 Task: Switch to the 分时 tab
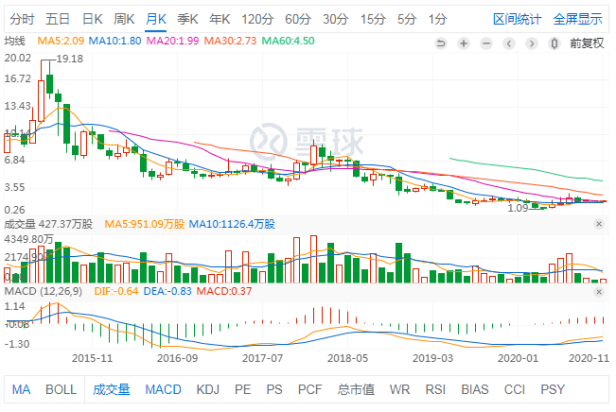click(22, 19)
